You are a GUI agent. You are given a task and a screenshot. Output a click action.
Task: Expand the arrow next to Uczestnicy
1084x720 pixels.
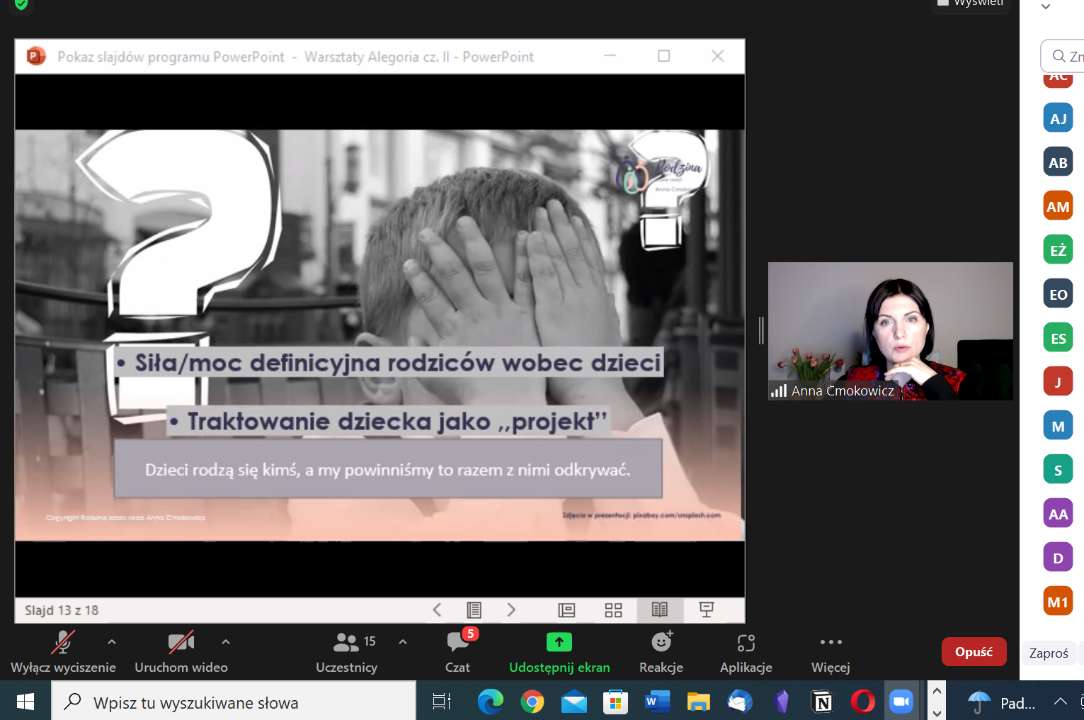point(402,642)
